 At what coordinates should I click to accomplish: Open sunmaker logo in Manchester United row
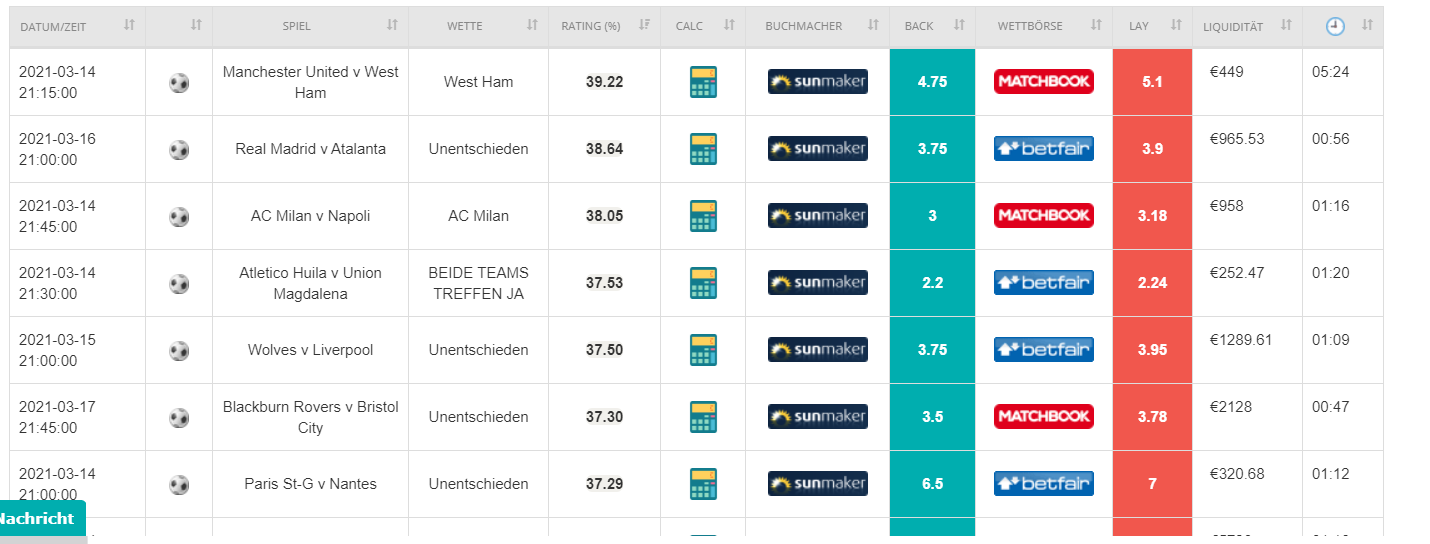click(818, 82)
